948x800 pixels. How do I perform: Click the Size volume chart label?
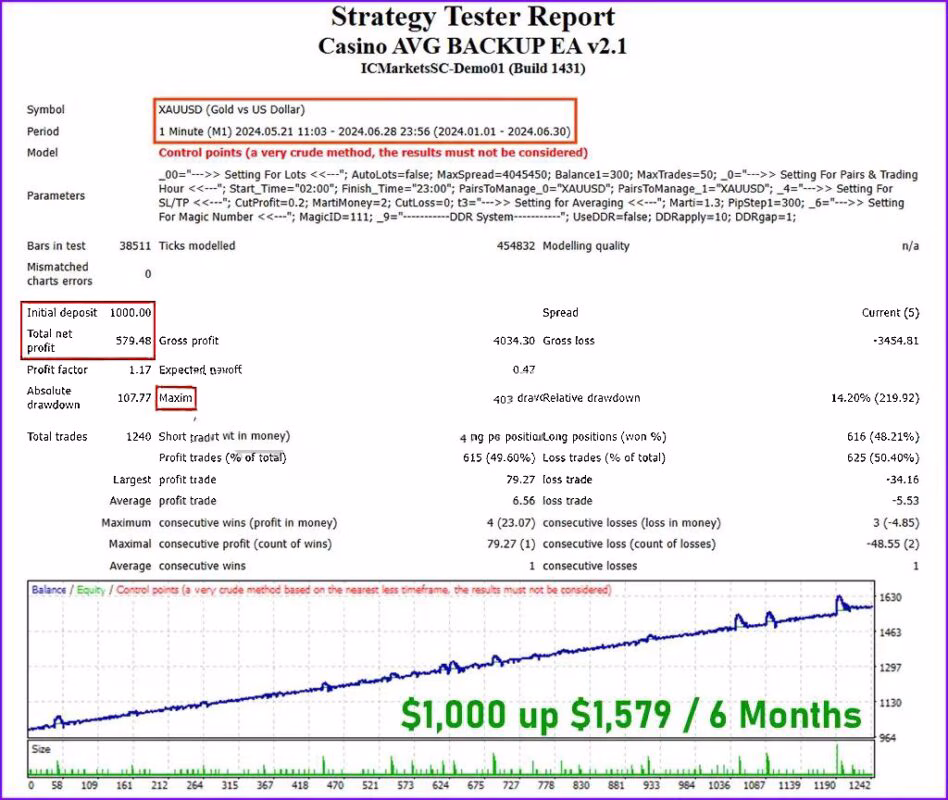tap(41, 749)
